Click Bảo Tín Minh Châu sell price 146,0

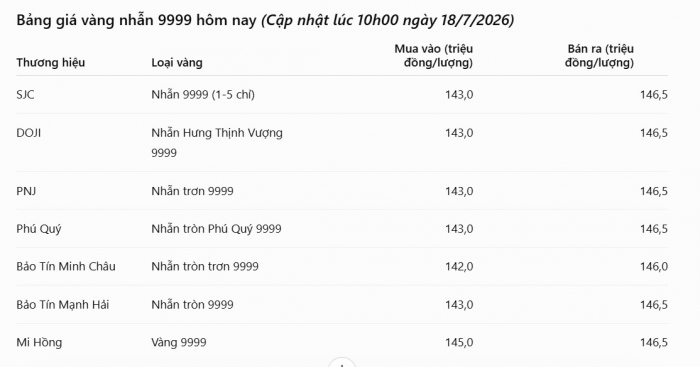[654, 267]
